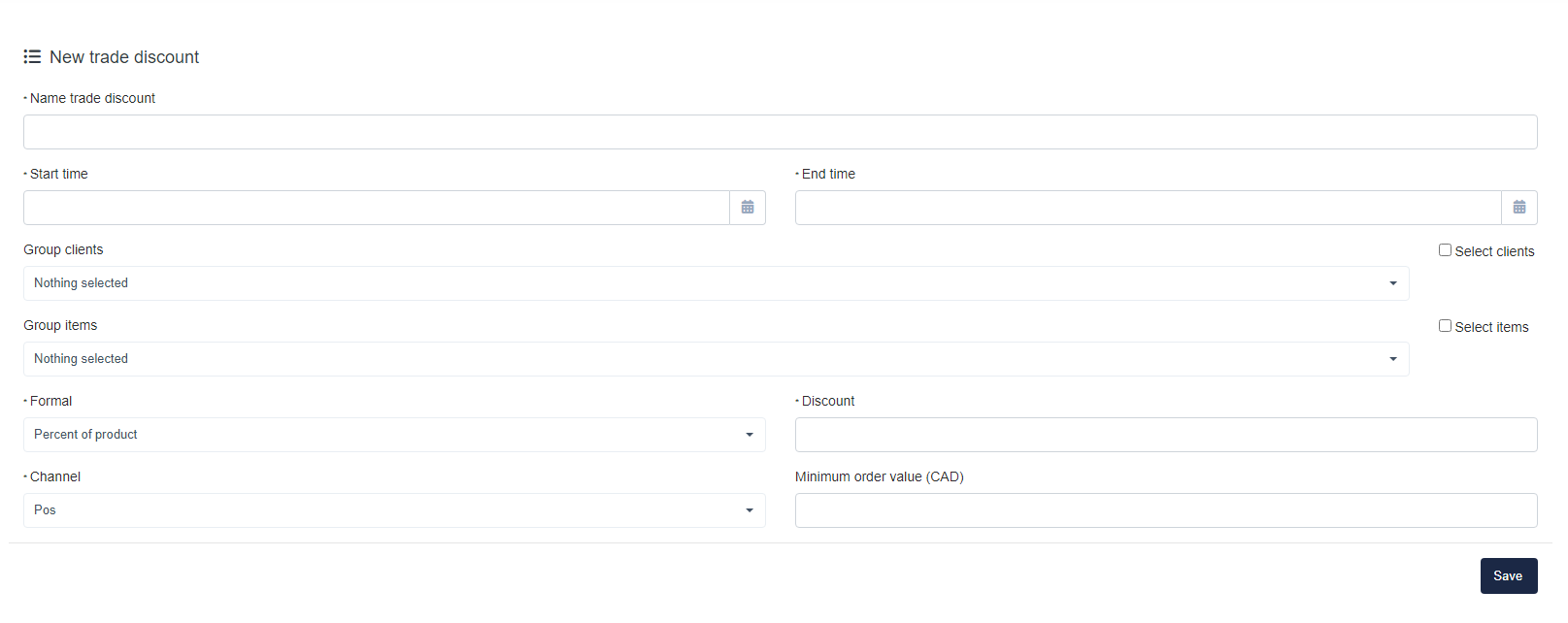Enable the Select items checkbox
1568x623 pixels.
(x=1445, y=326)
